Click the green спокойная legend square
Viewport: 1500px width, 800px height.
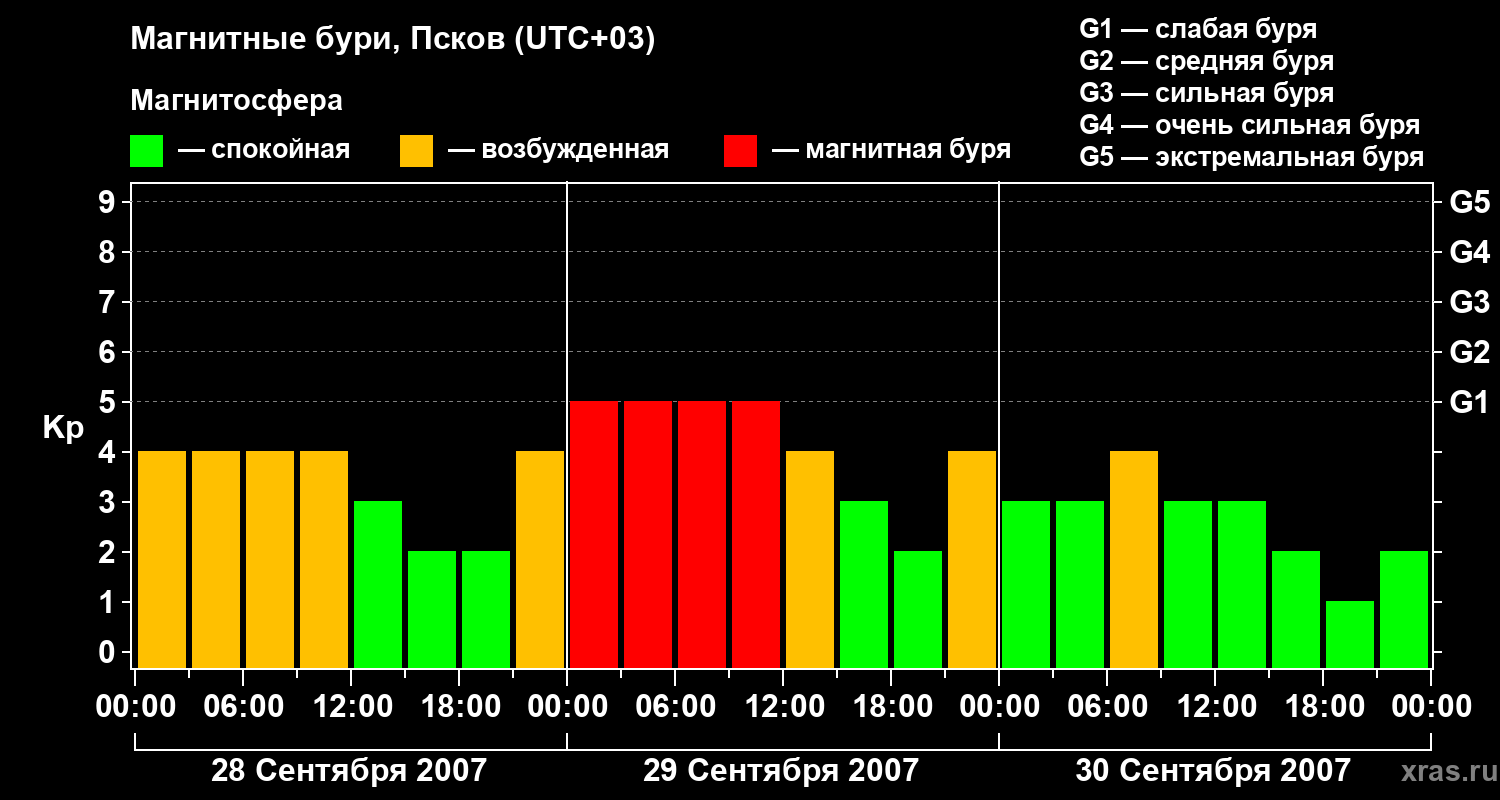point(146,151)
